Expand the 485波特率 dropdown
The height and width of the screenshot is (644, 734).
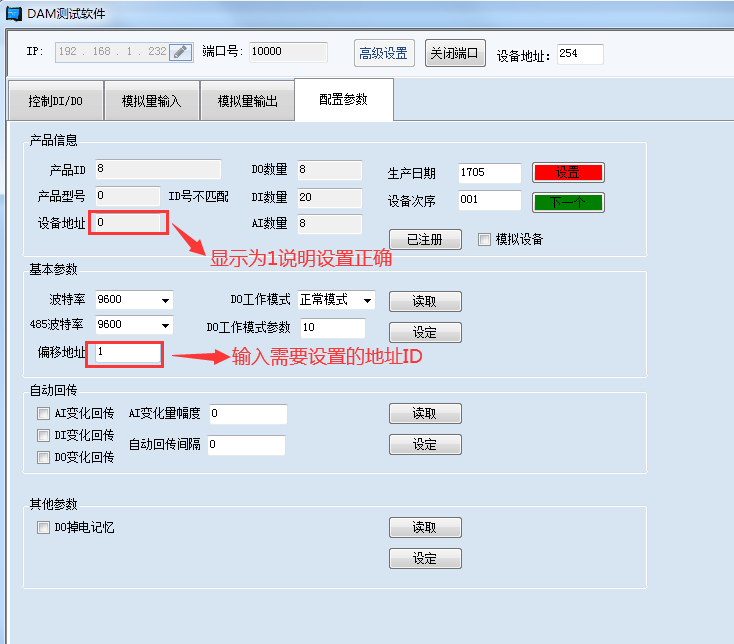164,325
